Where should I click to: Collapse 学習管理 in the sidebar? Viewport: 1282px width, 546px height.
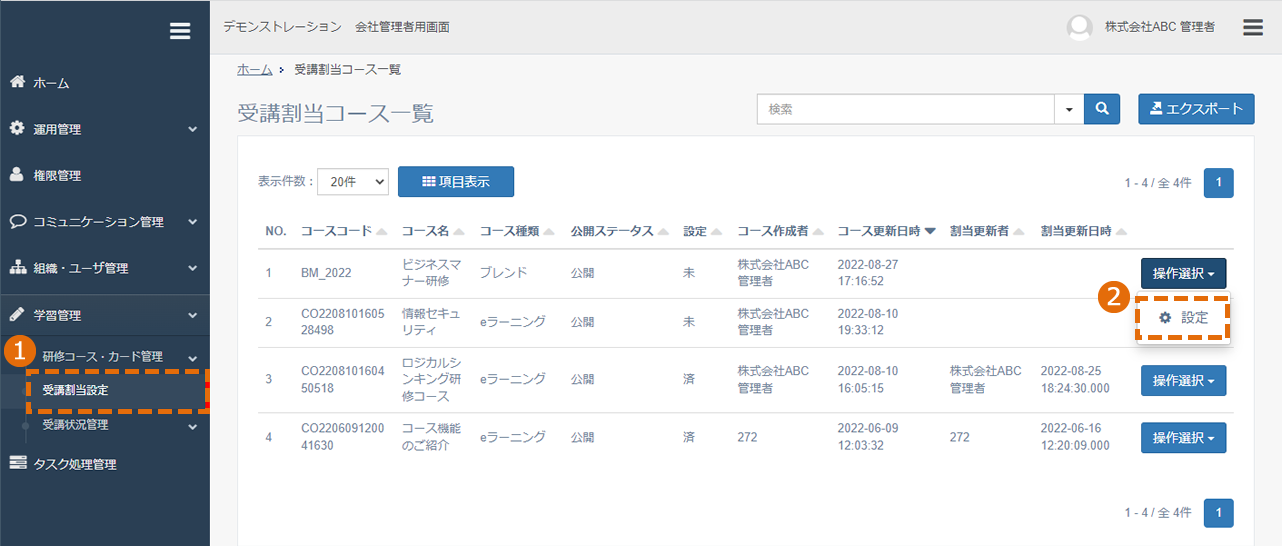(105, 315)
